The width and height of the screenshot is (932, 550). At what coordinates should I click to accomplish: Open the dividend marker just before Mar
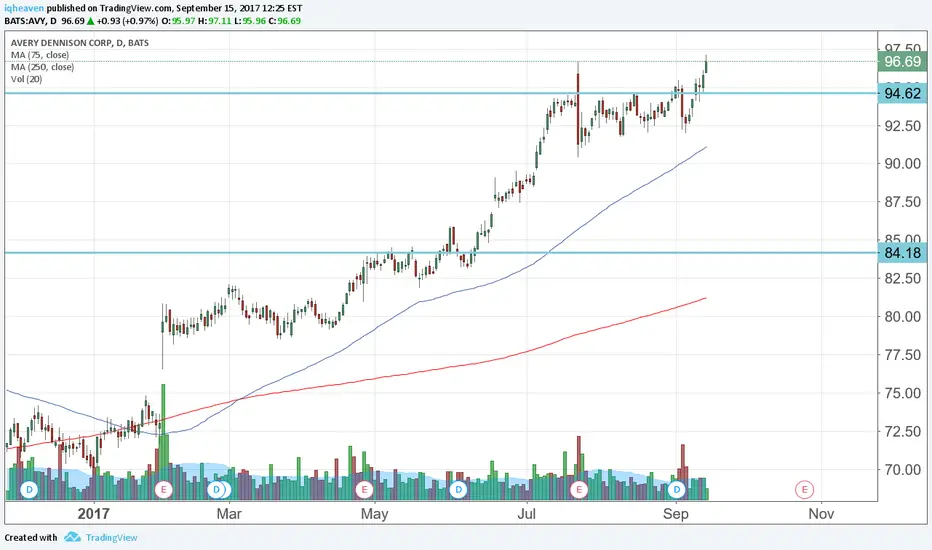coord(217,490)
